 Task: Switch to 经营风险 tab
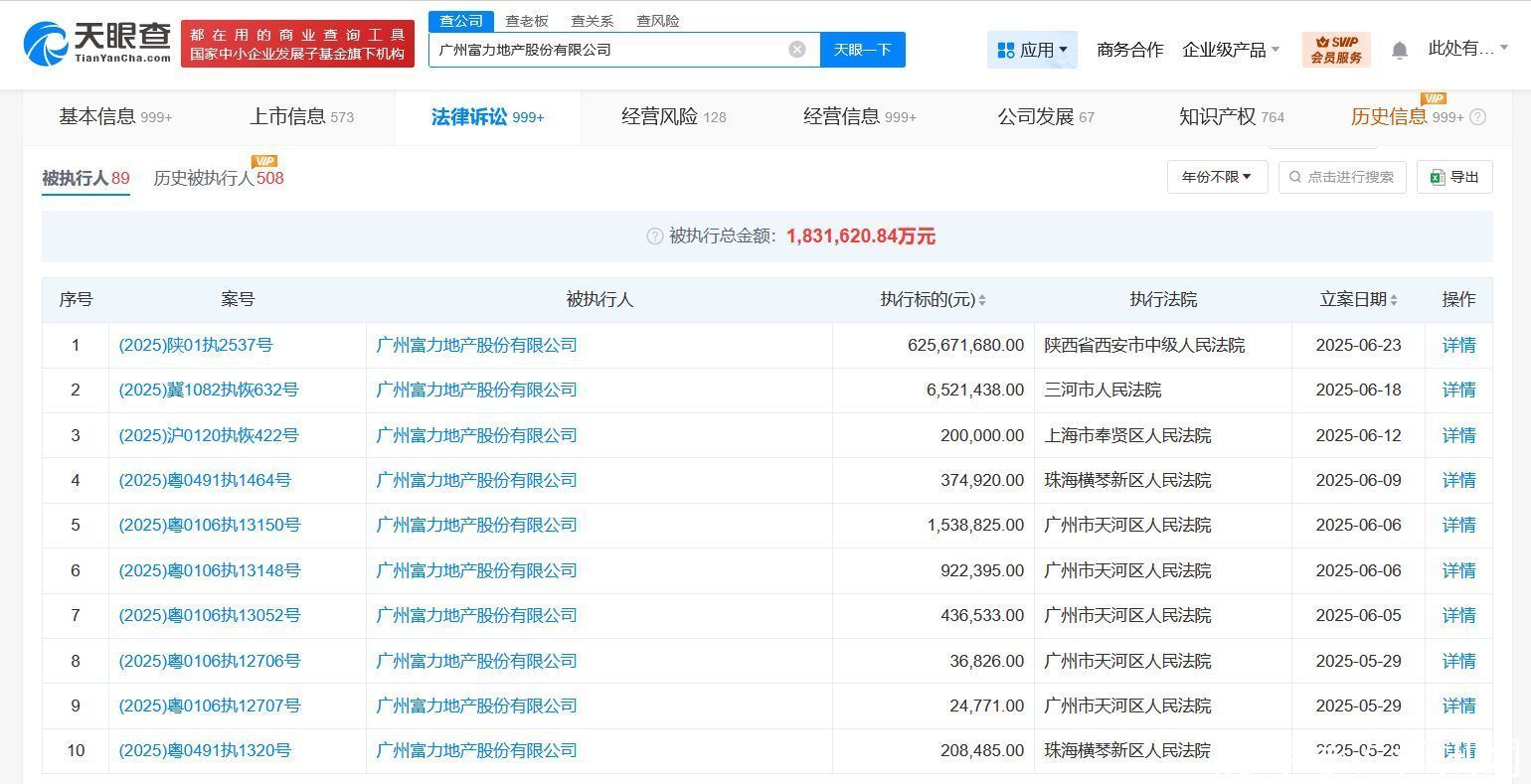(x=674, y=117)
